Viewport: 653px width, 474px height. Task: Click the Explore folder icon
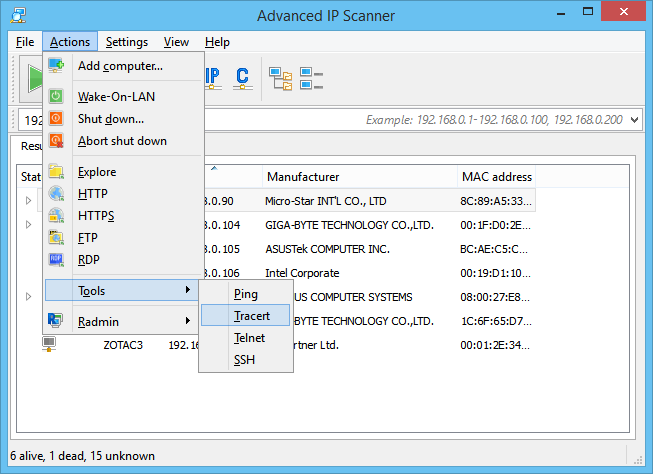[x=56, y=172]
